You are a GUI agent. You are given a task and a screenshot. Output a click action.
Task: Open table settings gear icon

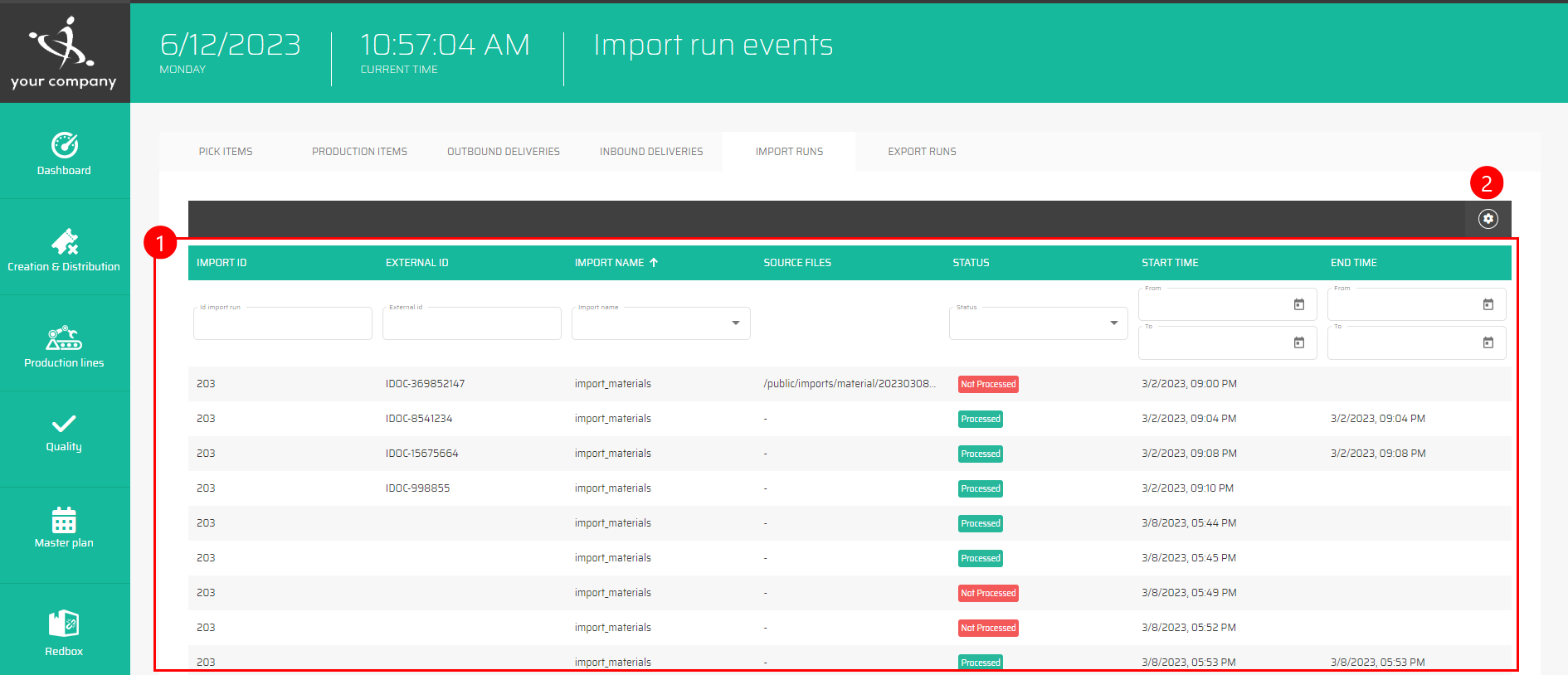(x=1488, y=219)
